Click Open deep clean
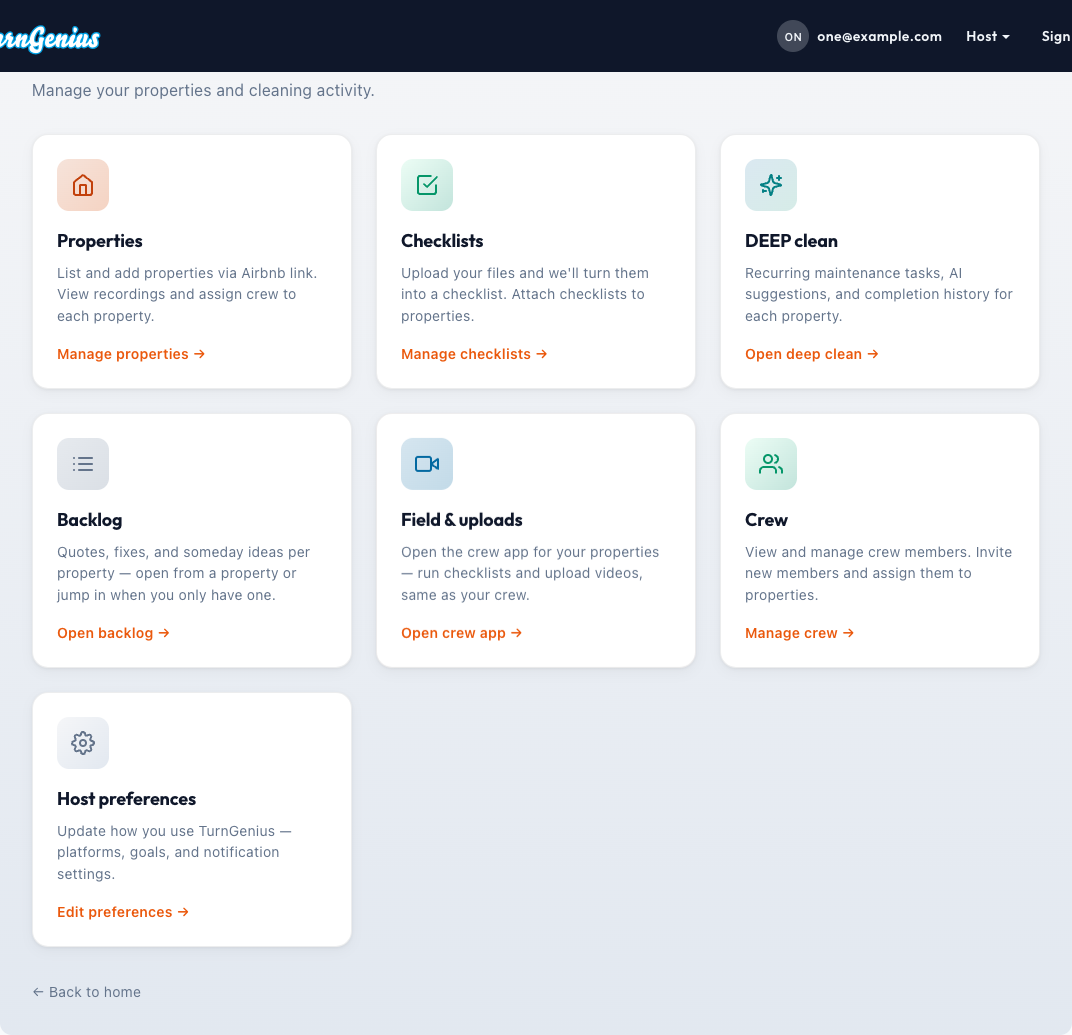 click(811, 353)
